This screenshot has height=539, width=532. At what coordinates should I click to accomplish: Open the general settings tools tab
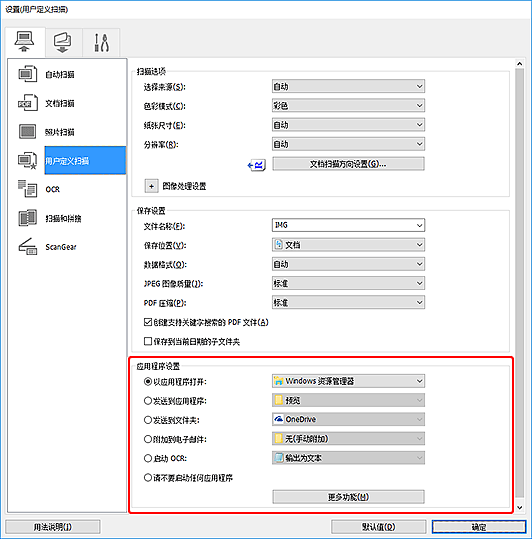(x=101, y=43)
